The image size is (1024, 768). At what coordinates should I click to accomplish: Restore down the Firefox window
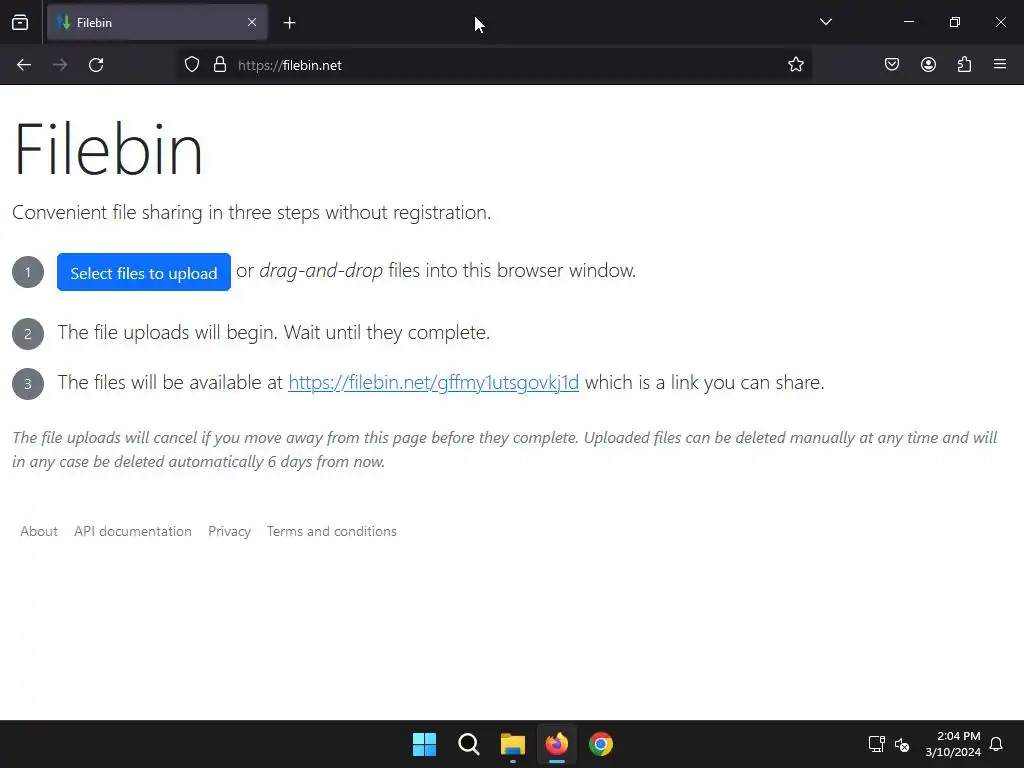[955, 22]
